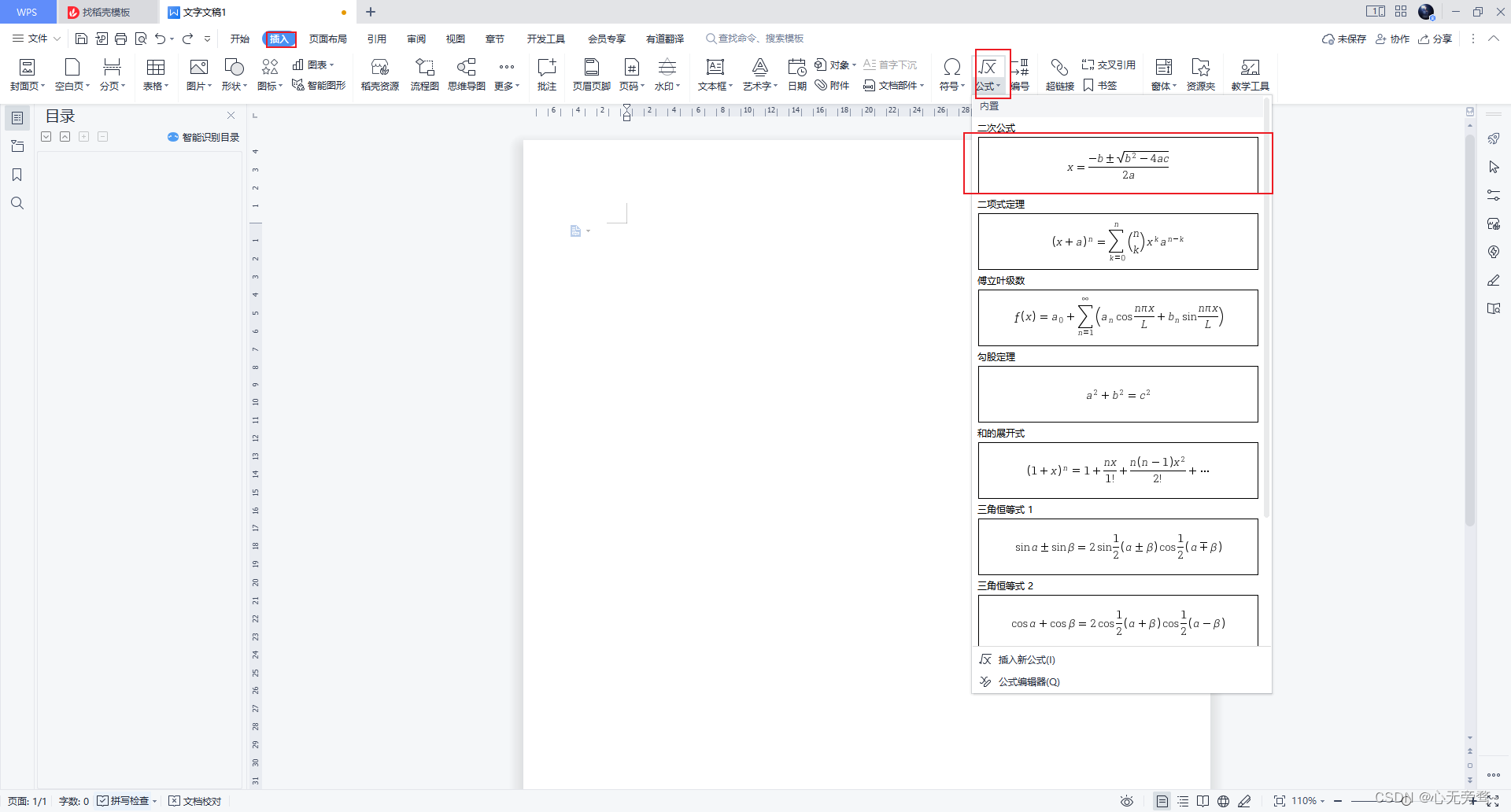Add a 书签 bookmark
This screenshot has width=1511, height=812.
1100,85
